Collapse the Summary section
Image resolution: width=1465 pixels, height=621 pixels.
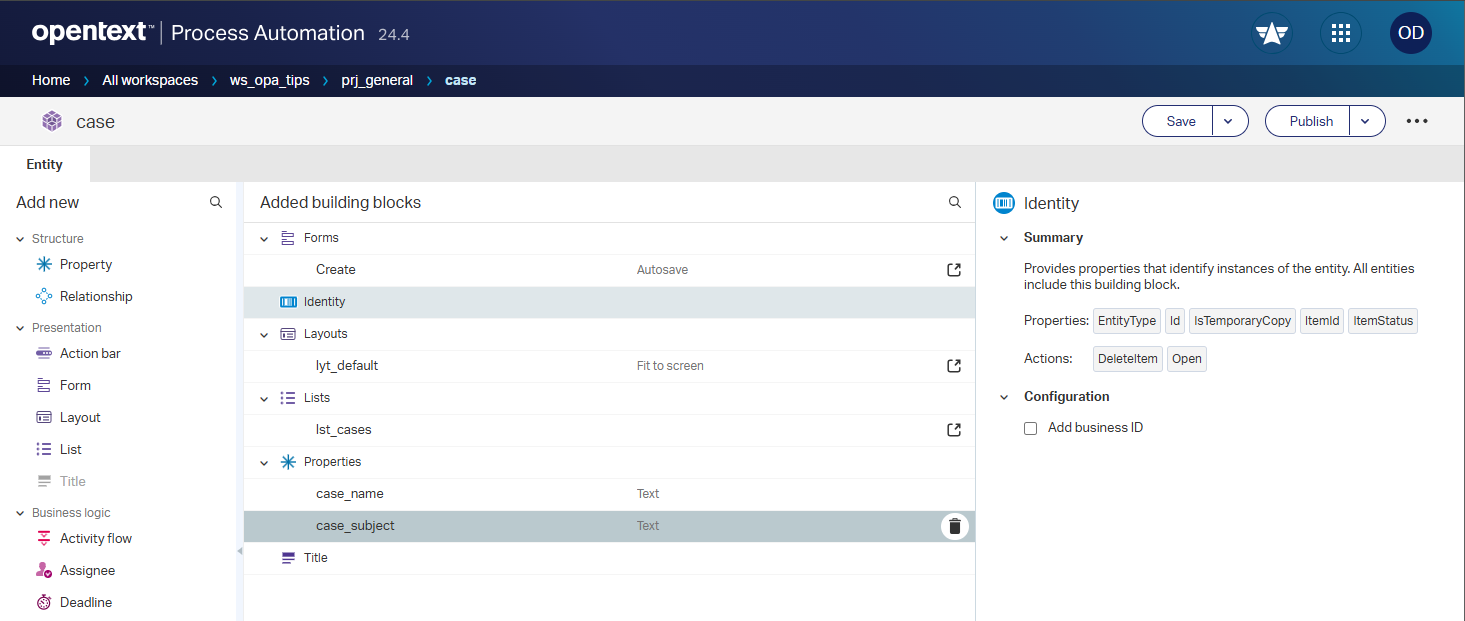click(x=1004, y=238)
